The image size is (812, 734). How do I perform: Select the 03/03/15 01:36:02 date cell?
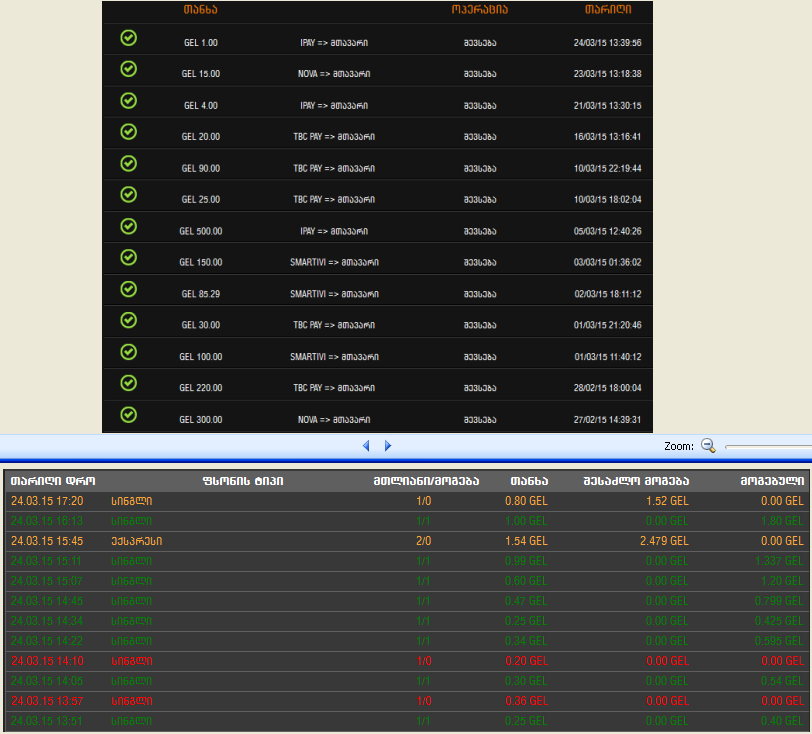point(607,262)
